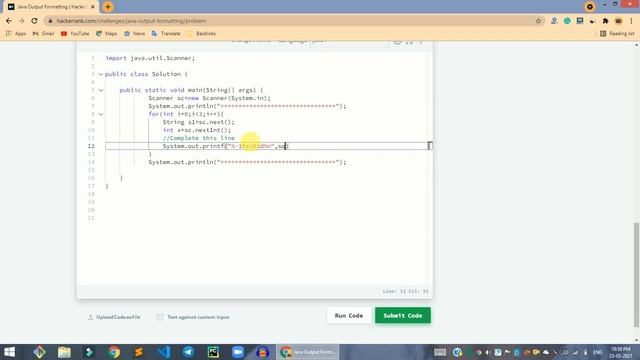Open the Apps bookmark shortcut
Viewport: 640px width, 360px height.
coord(16,33)
